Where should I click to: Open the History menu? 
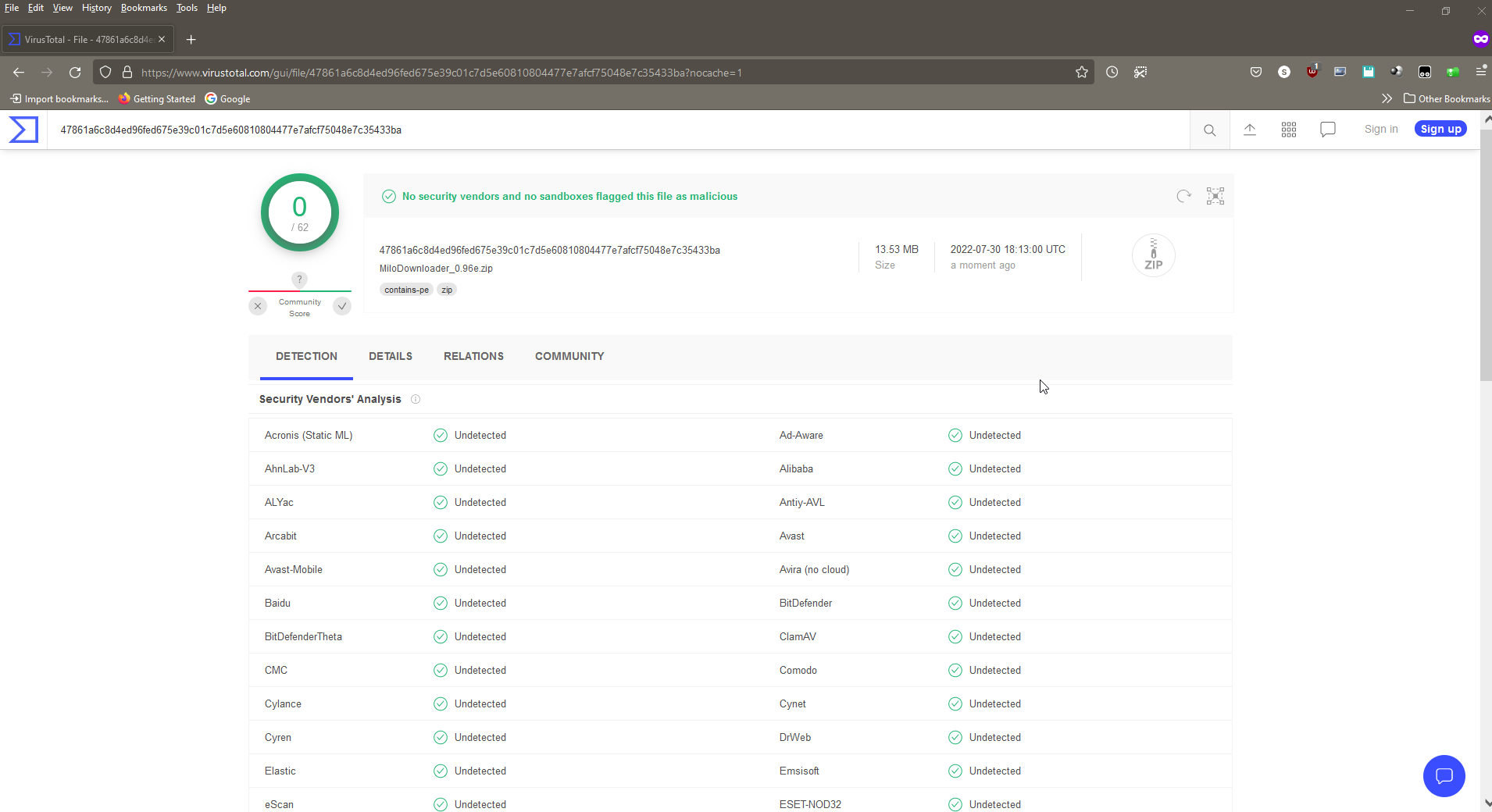point(97,8)
